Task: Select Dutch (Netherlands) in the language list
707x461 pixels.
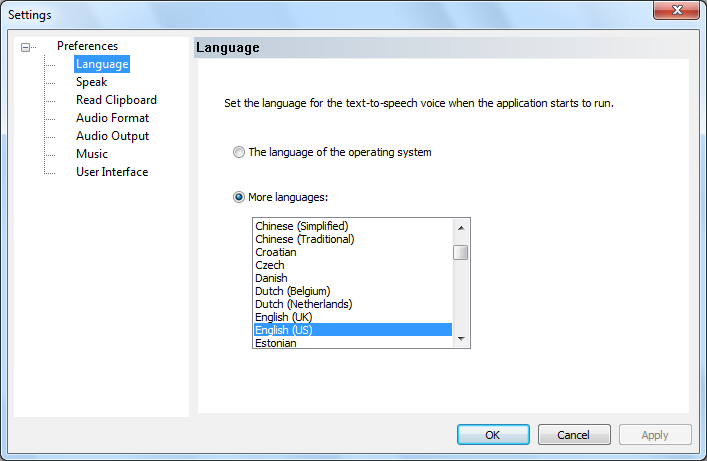Action: (x=303, y=304)
